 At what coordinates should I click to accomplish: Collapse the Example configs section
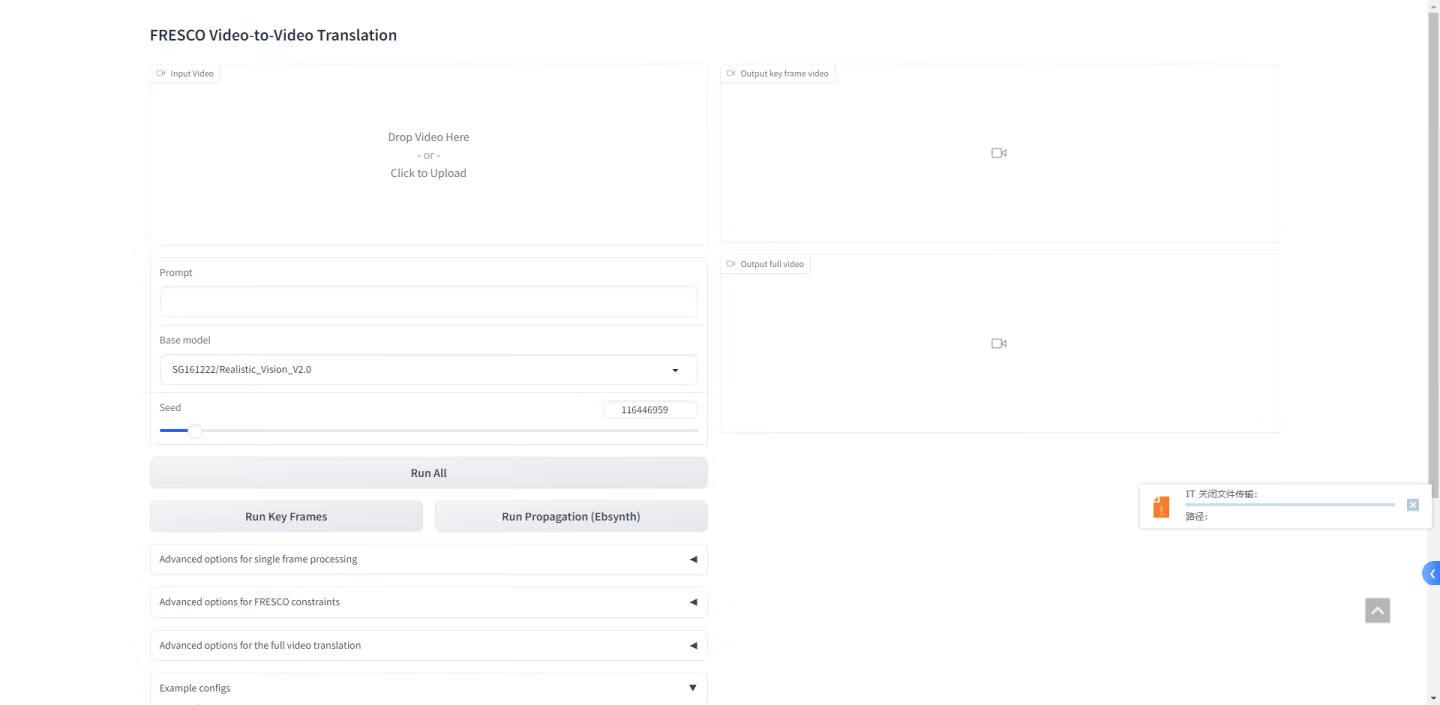pyautogui.click(x=428, y=688)
